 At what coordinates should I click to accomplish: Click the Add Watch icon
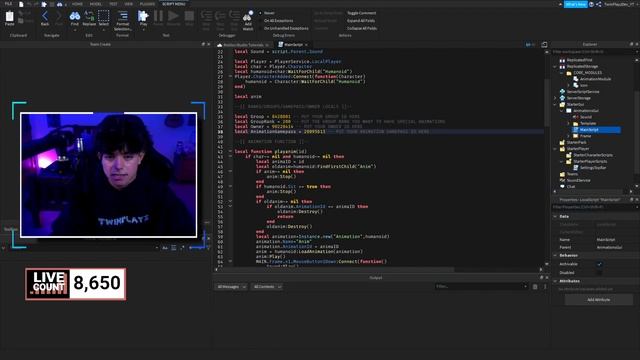pos(248,17)
